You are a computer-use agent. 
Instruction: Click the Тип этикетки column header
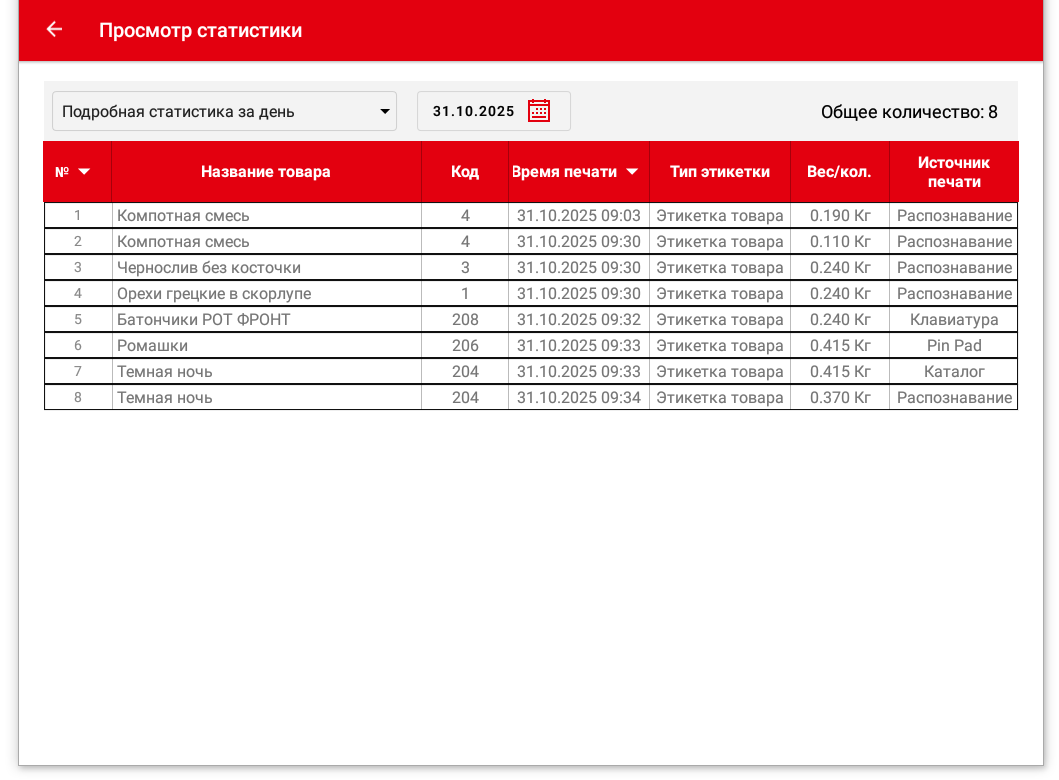[719, 172]
